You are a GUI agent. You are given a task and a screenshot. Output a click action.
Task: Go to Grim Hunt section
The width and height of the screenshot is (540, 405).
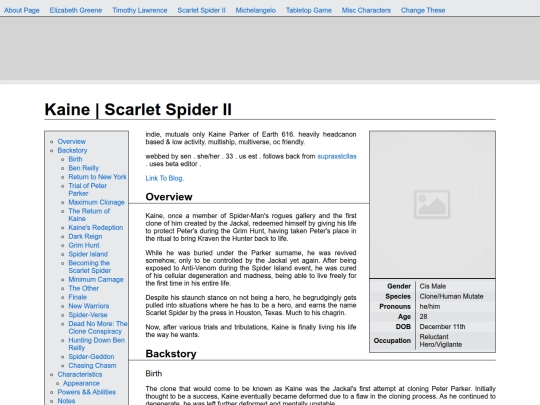tap(84, 245)
